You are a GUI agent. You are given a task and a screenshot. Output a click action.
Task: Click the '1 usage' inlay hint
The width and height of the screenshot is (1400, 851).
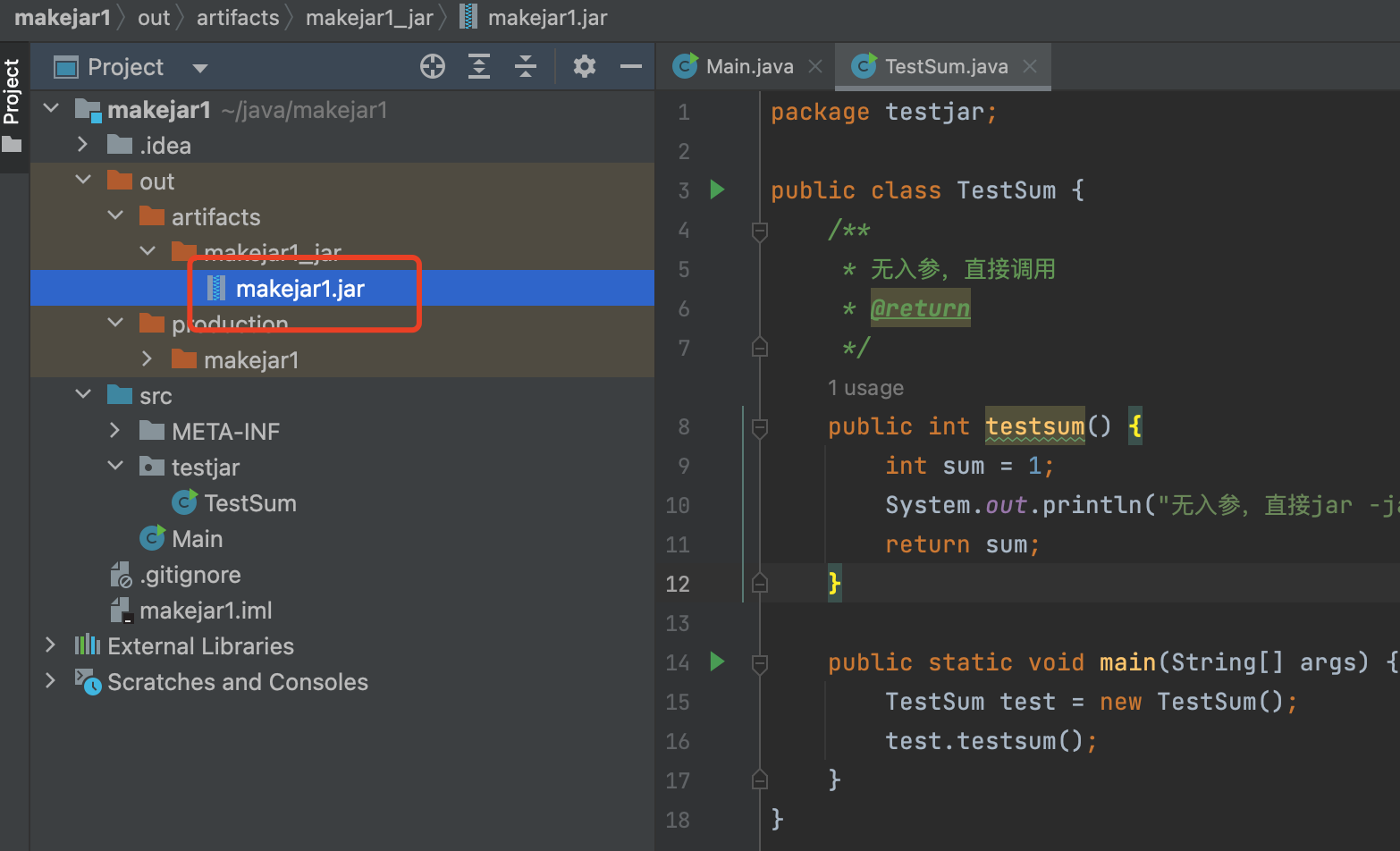865,388
